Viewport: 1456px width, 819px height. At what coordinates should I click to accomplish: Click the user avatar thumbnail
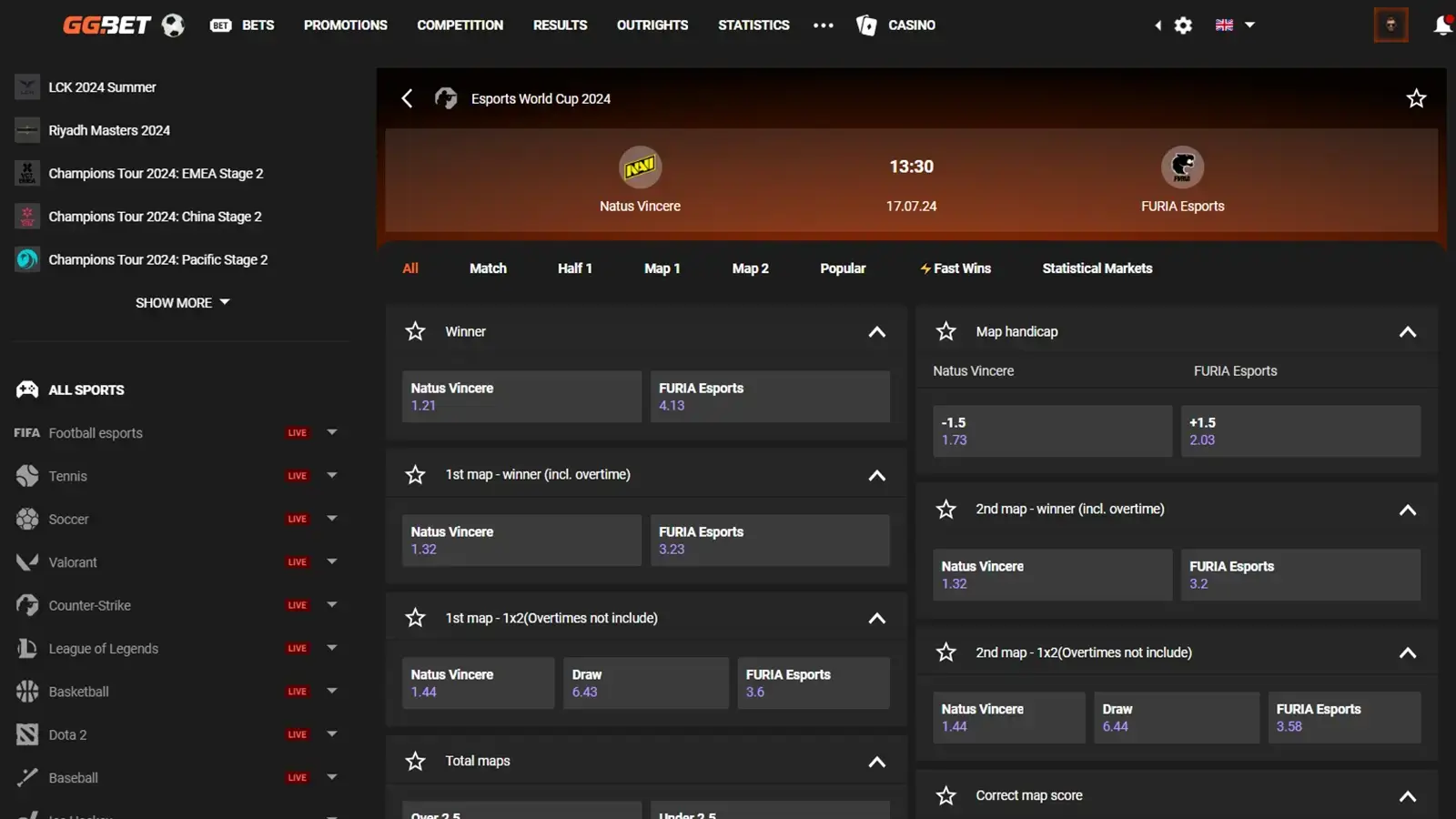click(x=1390, y=25)
